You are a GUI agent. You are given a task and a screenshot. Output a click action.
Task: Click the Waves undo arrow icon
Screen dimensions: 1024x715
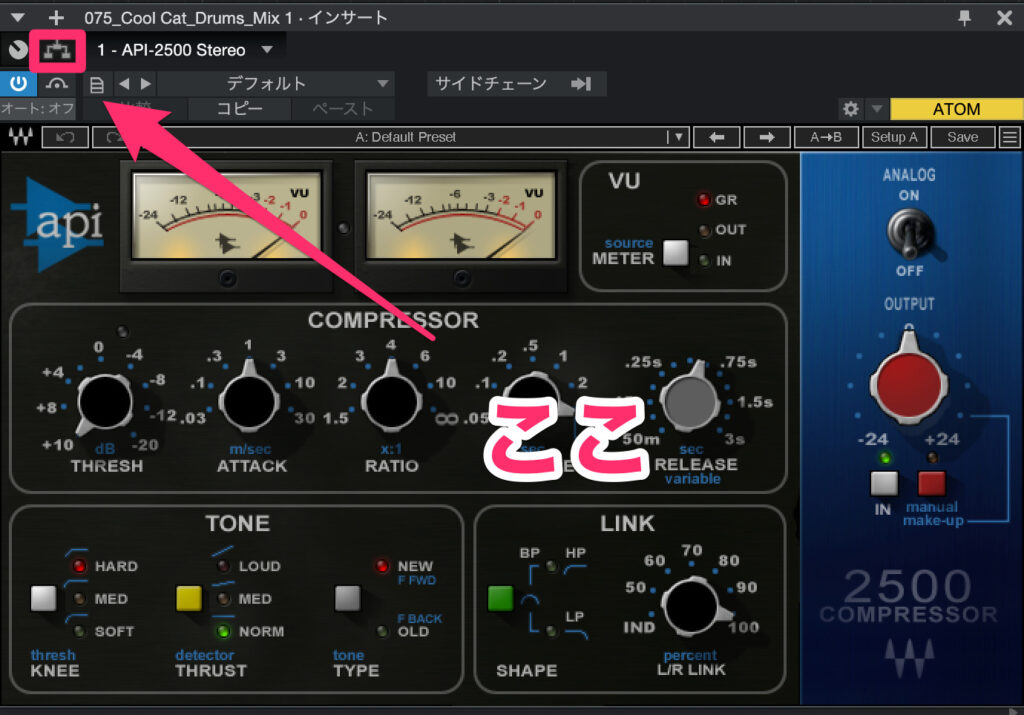coord(66,137)
